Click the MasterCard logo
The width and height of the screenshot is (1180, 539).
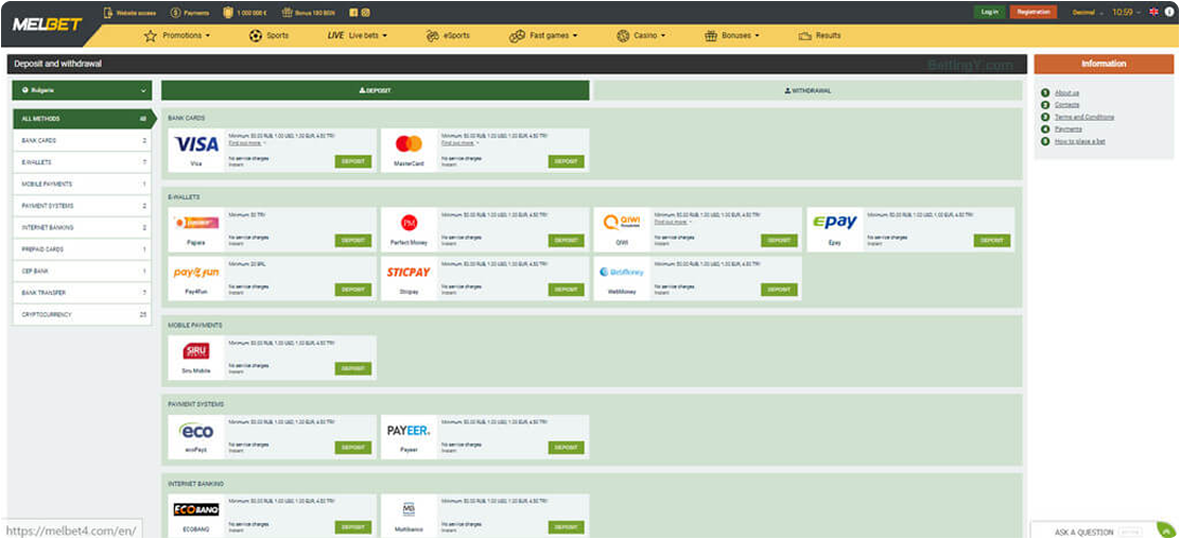[409, 144]
